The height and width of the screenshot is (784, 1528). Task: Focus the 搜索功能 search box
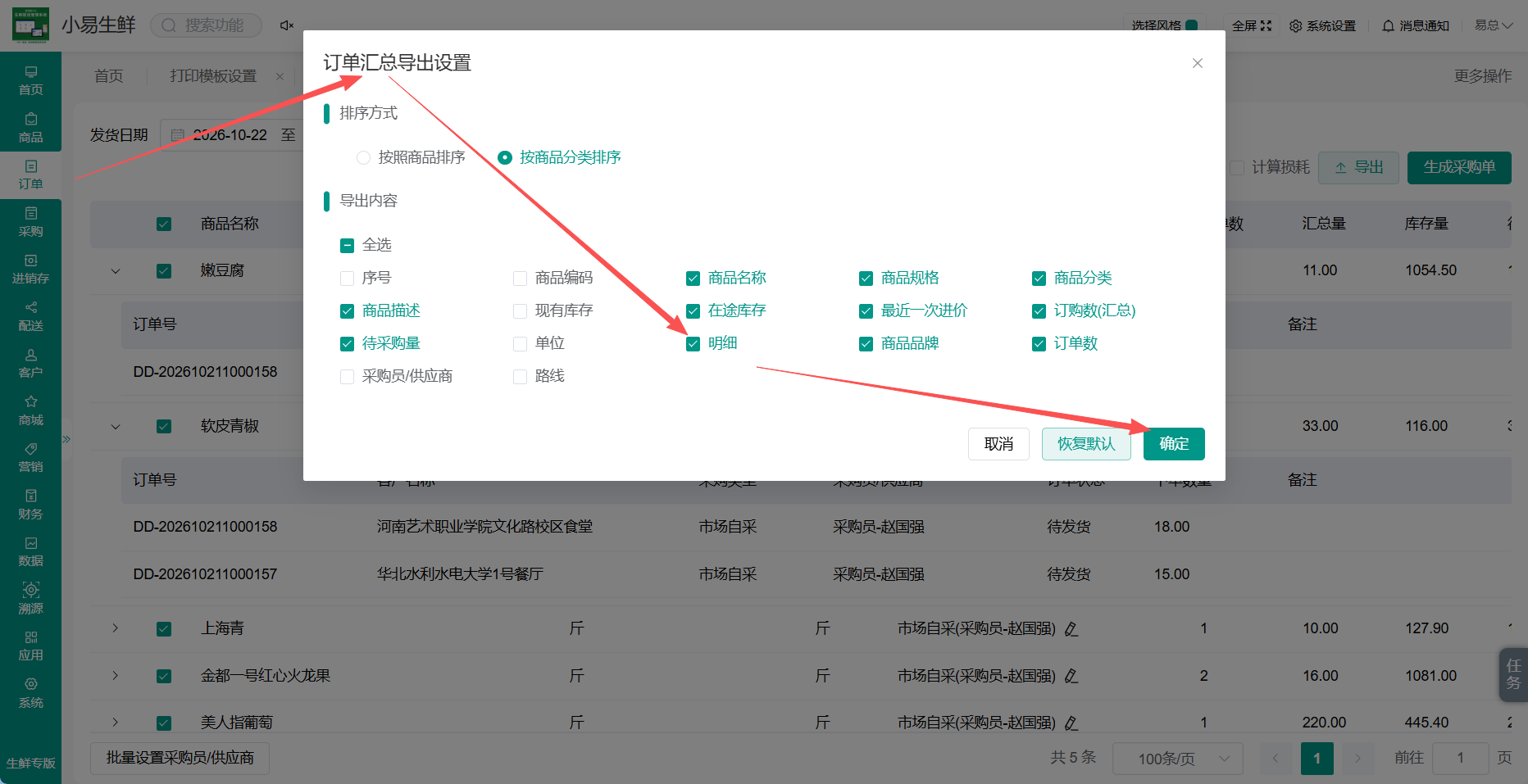click(207, 25)
